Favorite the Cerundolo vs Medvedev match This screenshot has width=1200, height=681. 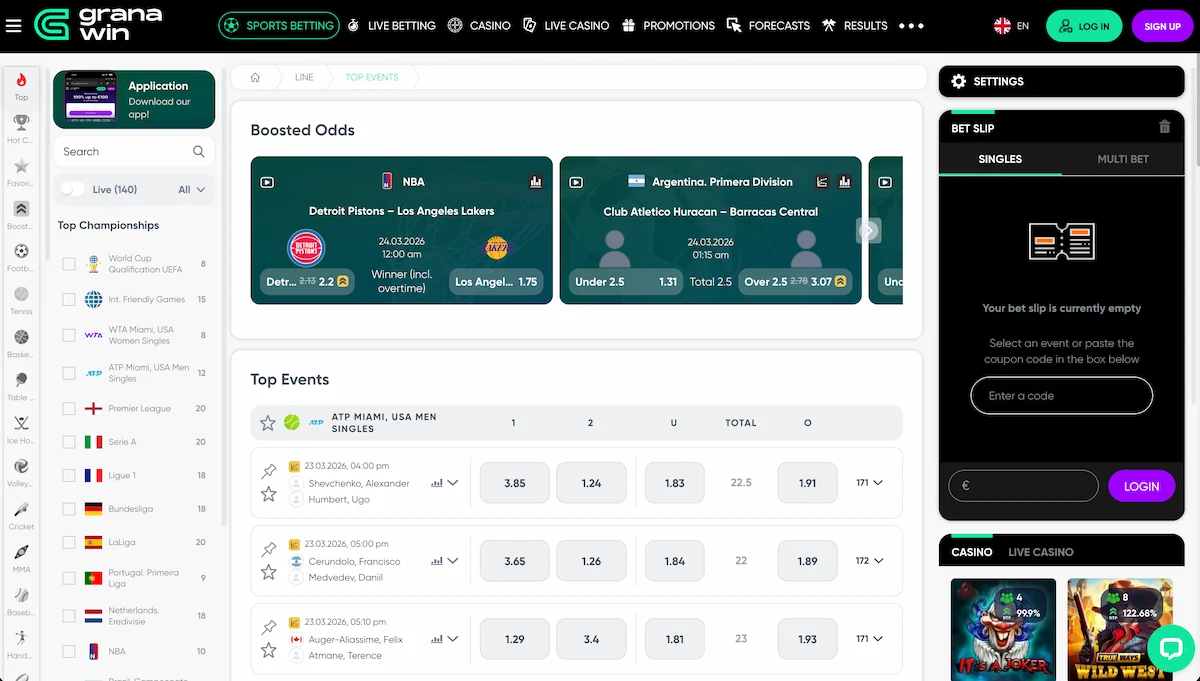point(268,572)
